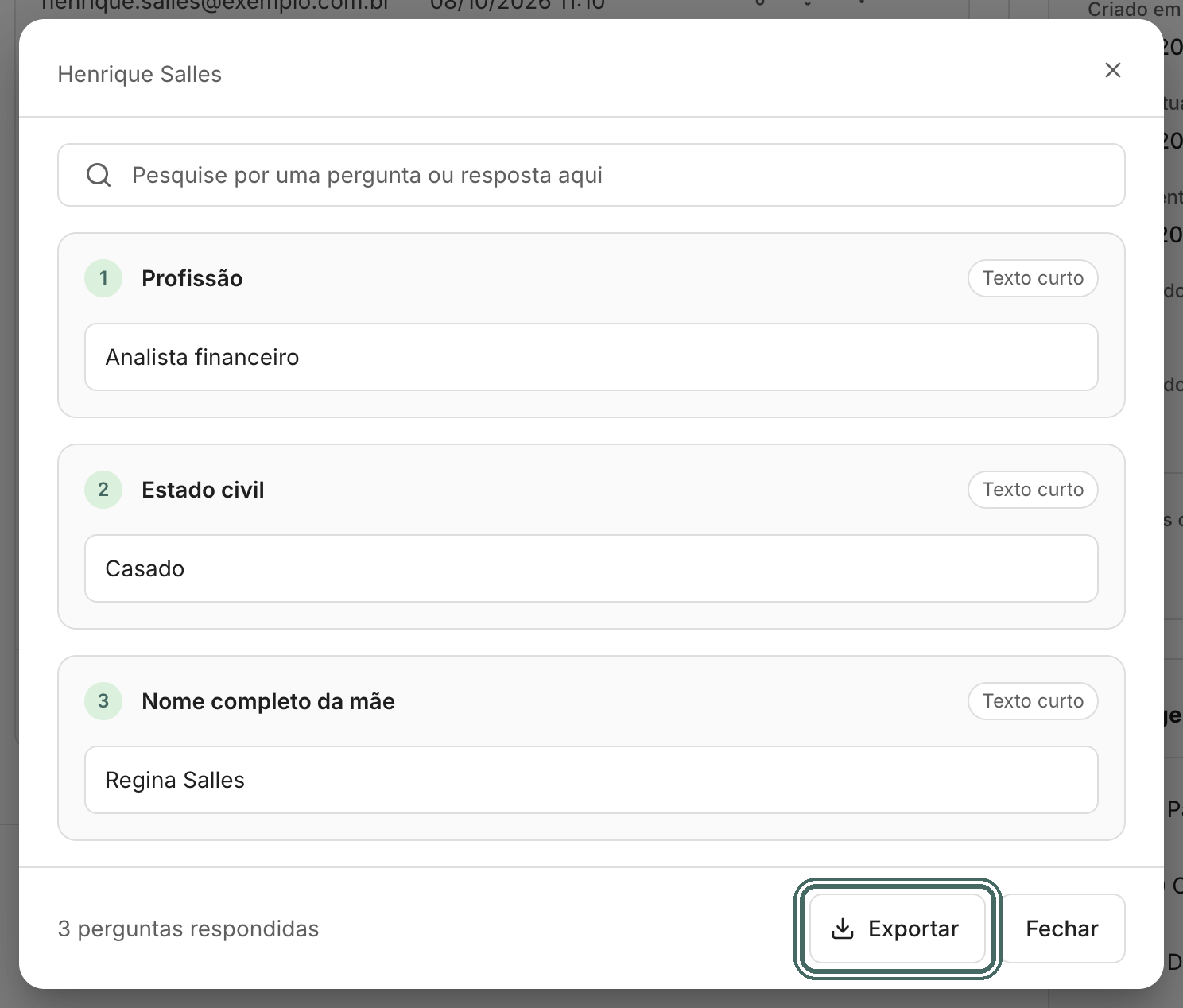Click the Texto curto tag on Nome completo da mãe
Viewport: 1183px width, 1008px height.
tap(1033, 701)
